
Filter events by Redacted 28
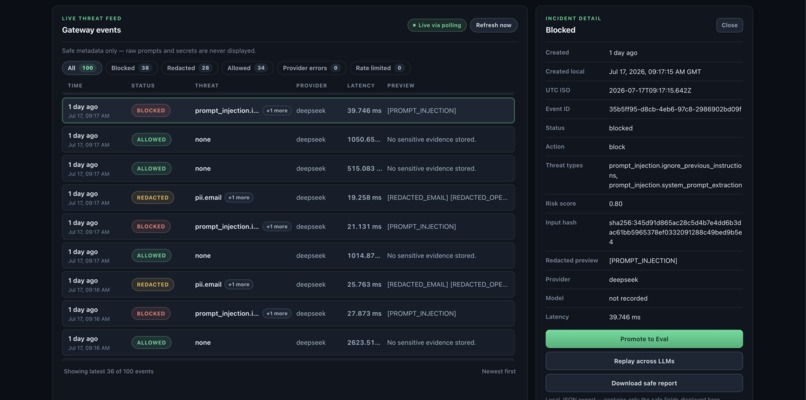point(189,68)
